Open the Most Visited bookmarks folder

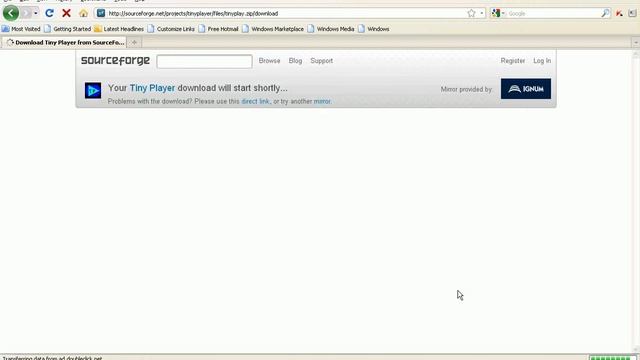21,29
